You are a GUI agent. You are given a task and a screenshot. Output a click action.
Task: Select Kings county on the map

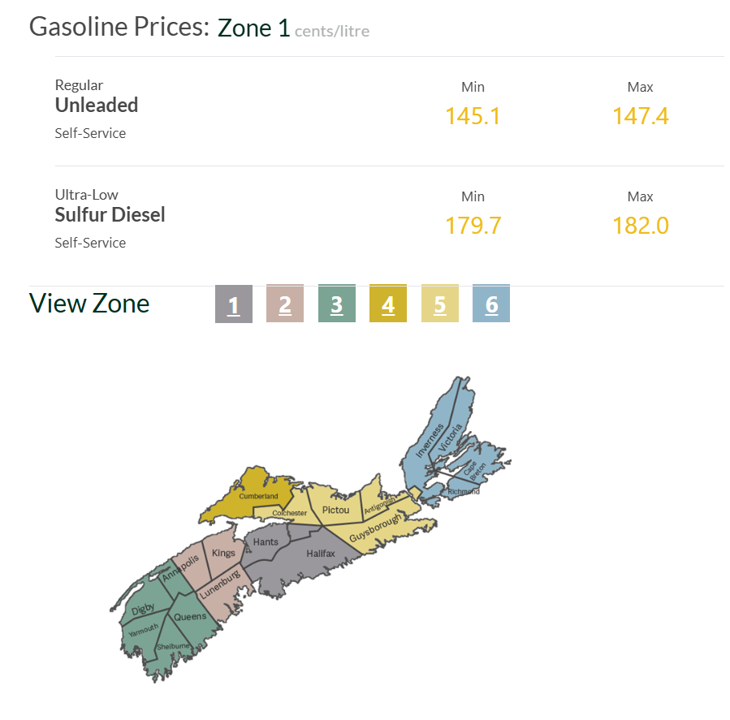coord(224,553)
